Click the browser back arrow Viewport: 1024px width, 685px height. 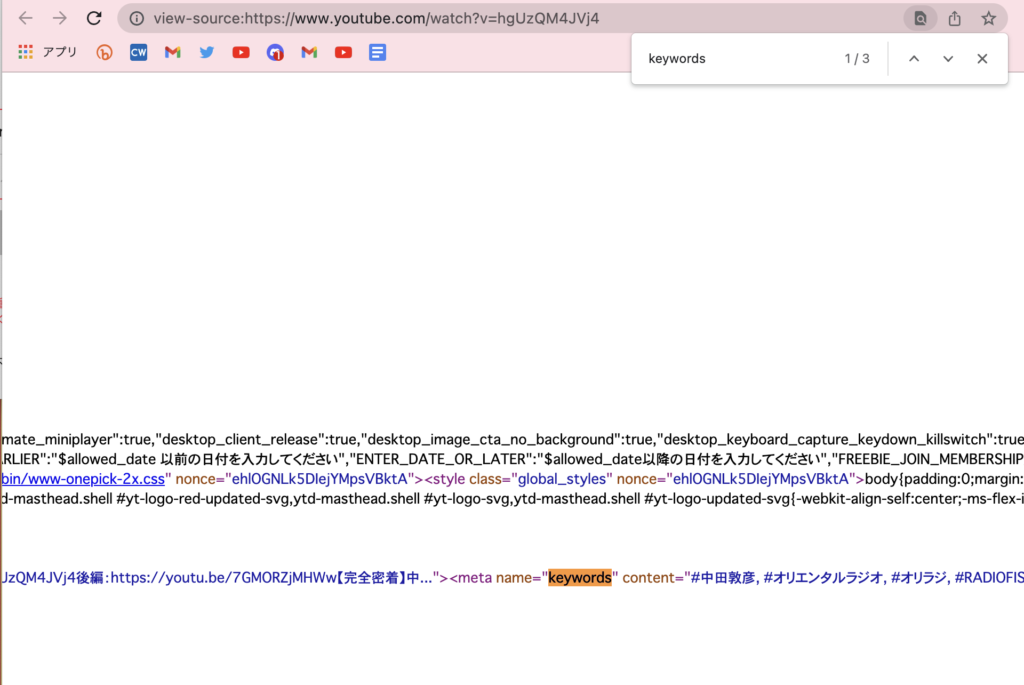(x=26, y=18)
